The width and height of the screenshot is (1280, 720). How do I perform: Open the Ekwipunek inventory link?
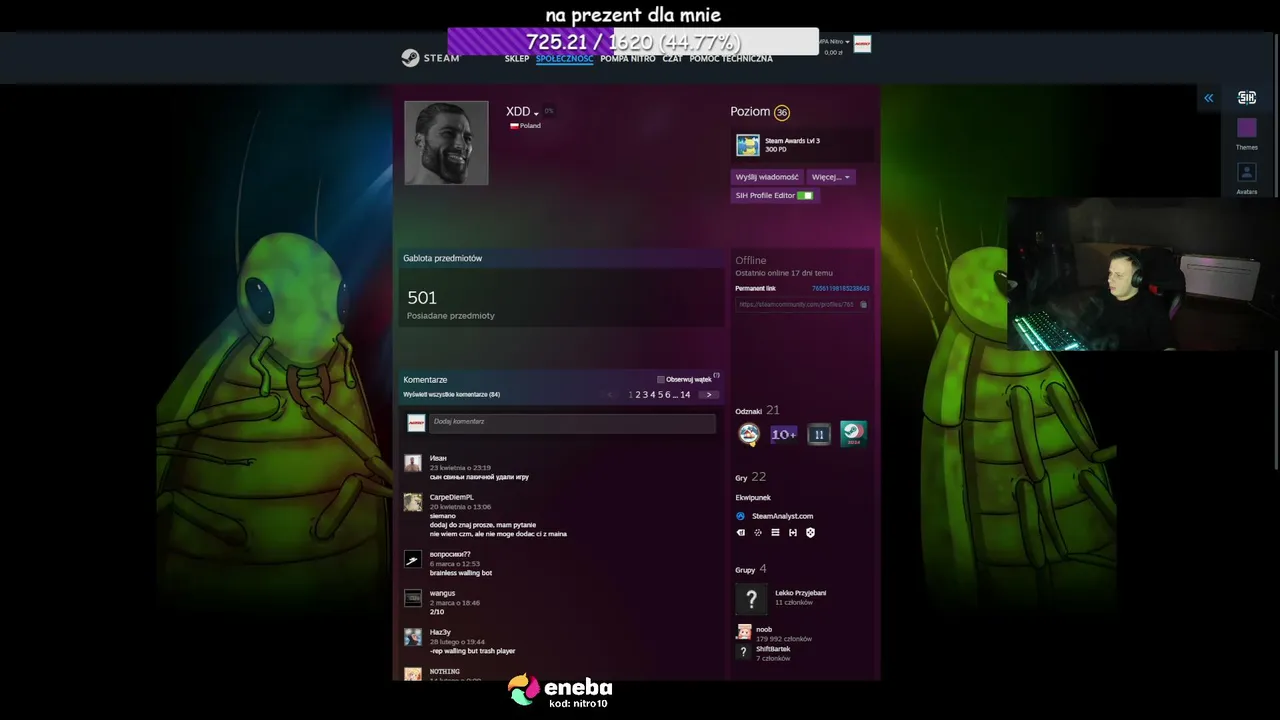[753, 497]
